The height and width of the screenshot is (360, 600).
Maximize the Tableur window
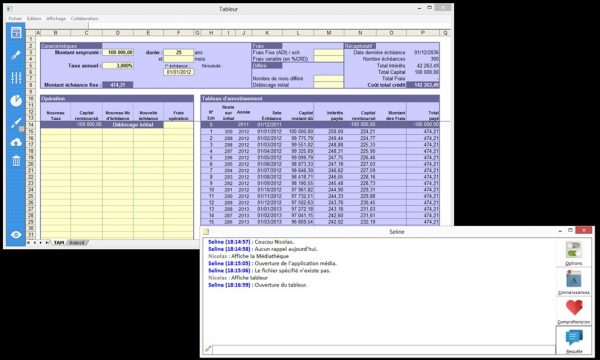pyautogui.click(x=429, y=8)
